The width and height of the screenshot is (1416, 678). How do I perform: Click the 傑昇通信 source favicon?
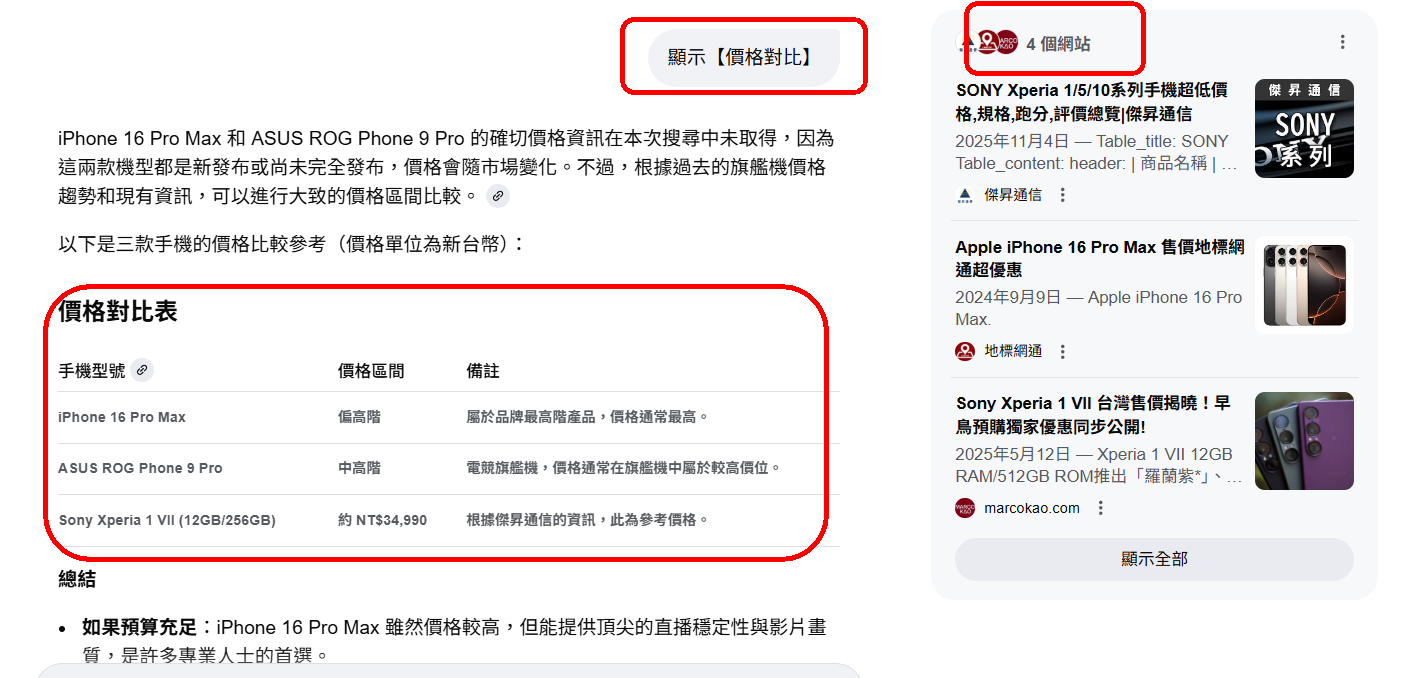[965, 195]
